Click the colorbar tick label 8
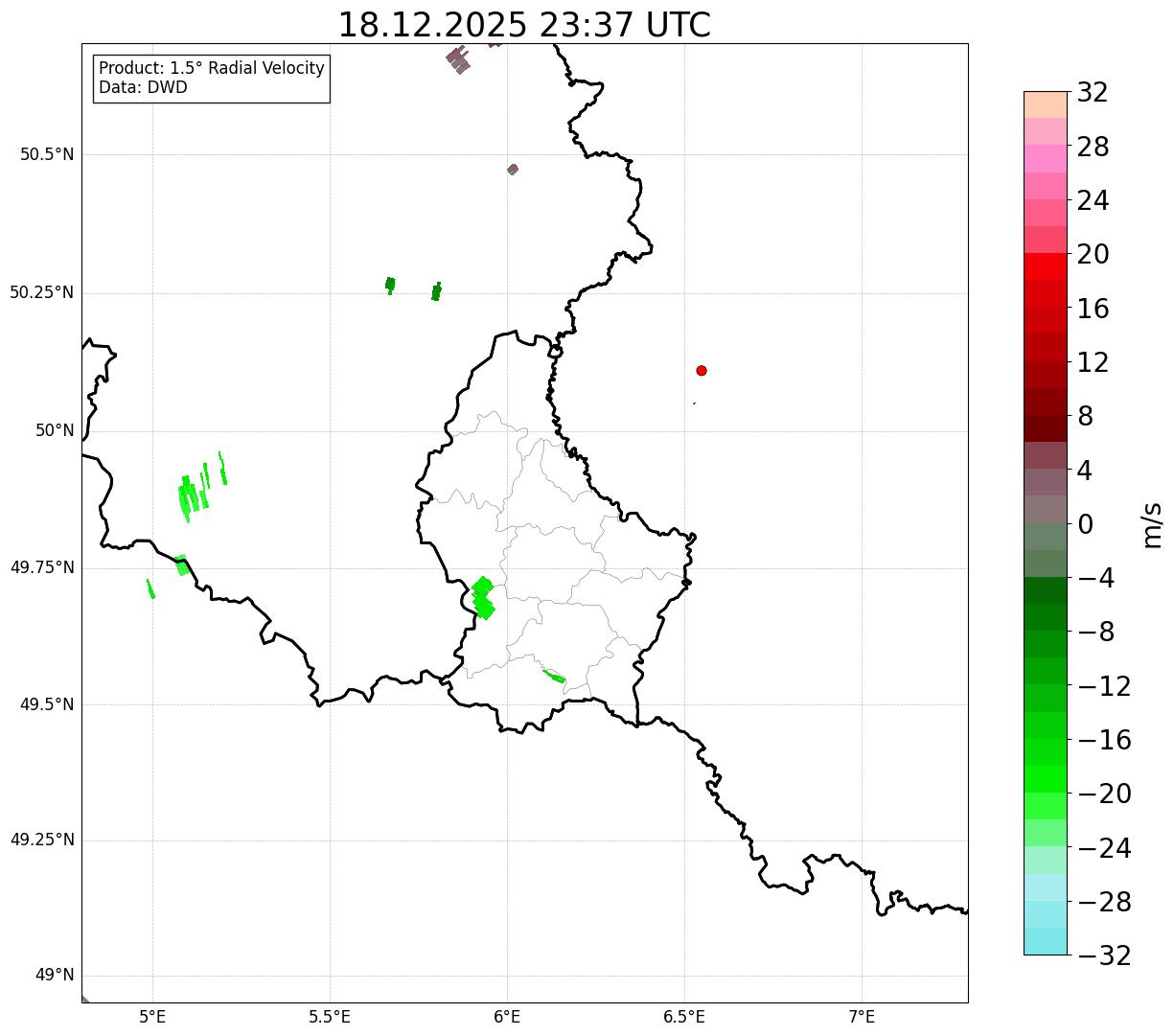This screenshot has height=1036, width=1174. coord(1085,417)
